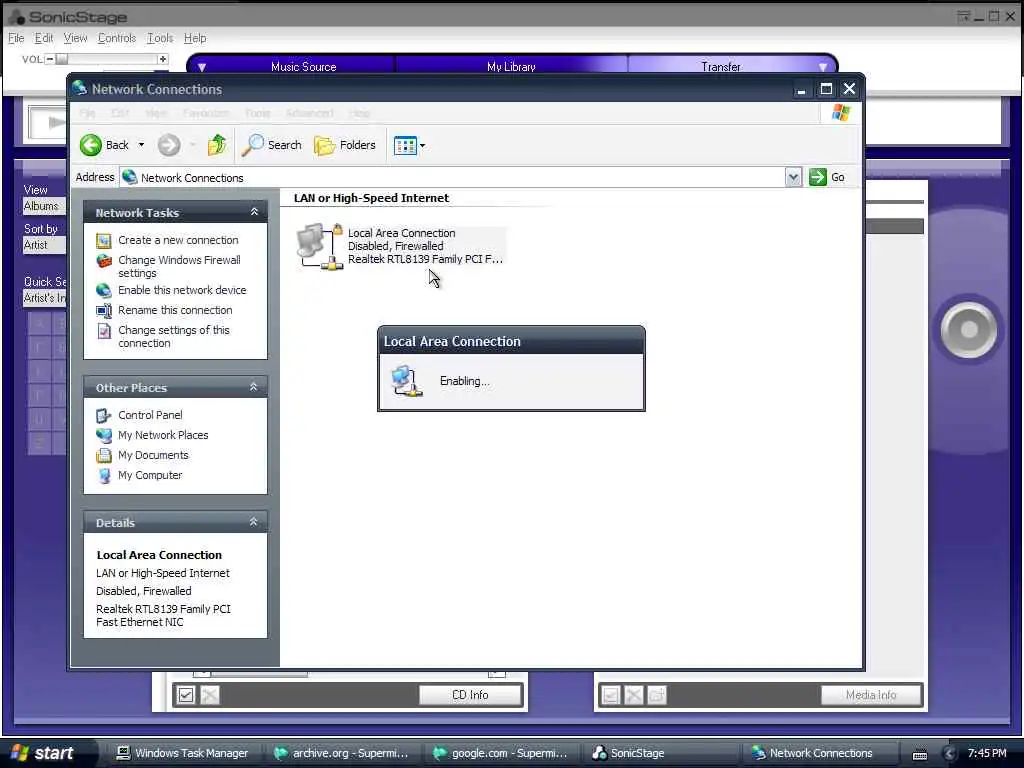Click the Windows flag logo in toolbar

point(841,113)
